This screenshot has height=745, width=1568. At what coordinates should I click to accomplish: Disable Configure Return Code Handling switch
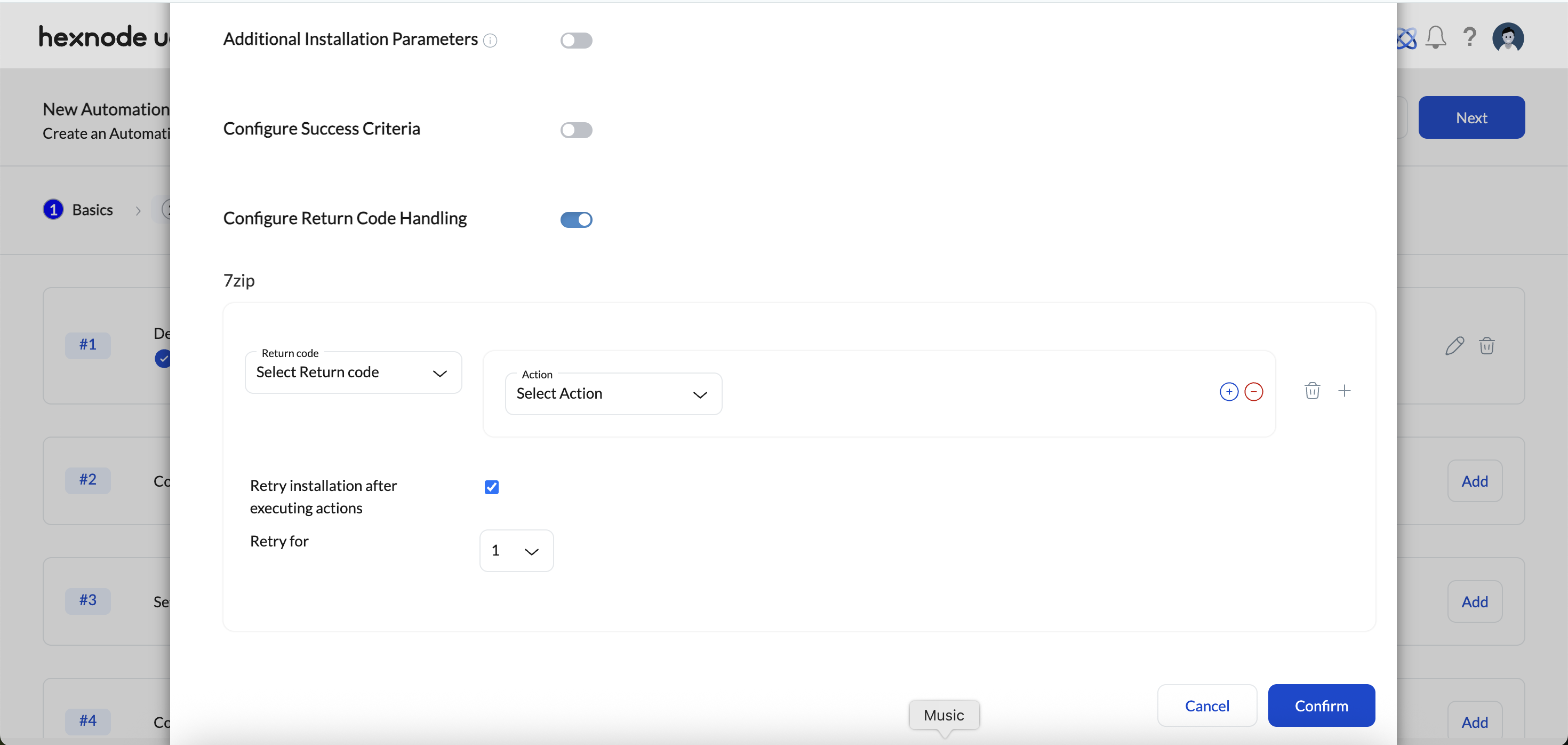pos(576,219)
